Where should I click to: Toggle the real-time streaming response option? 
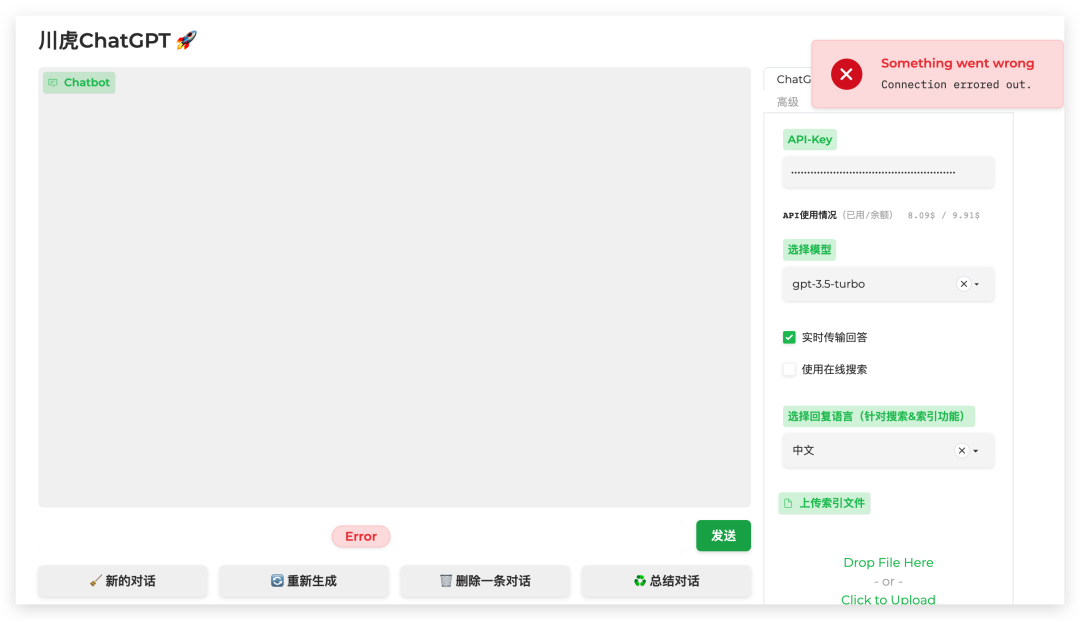pyautogui.click(x=789, y=337)
